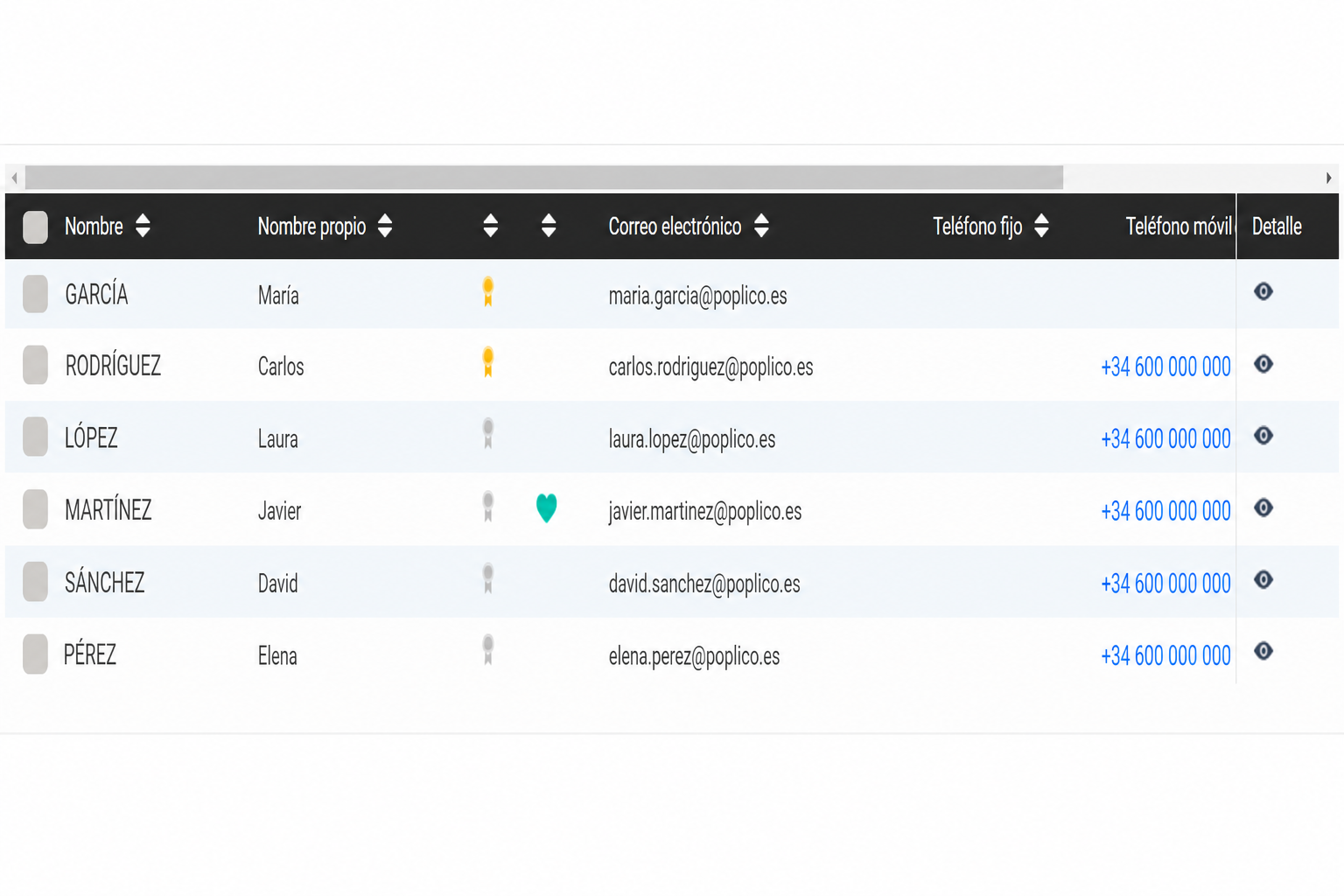The height and width of the screenshot is (896, 1344).
Task: Click the first name Elena
Action: click(x=277, y=656)
